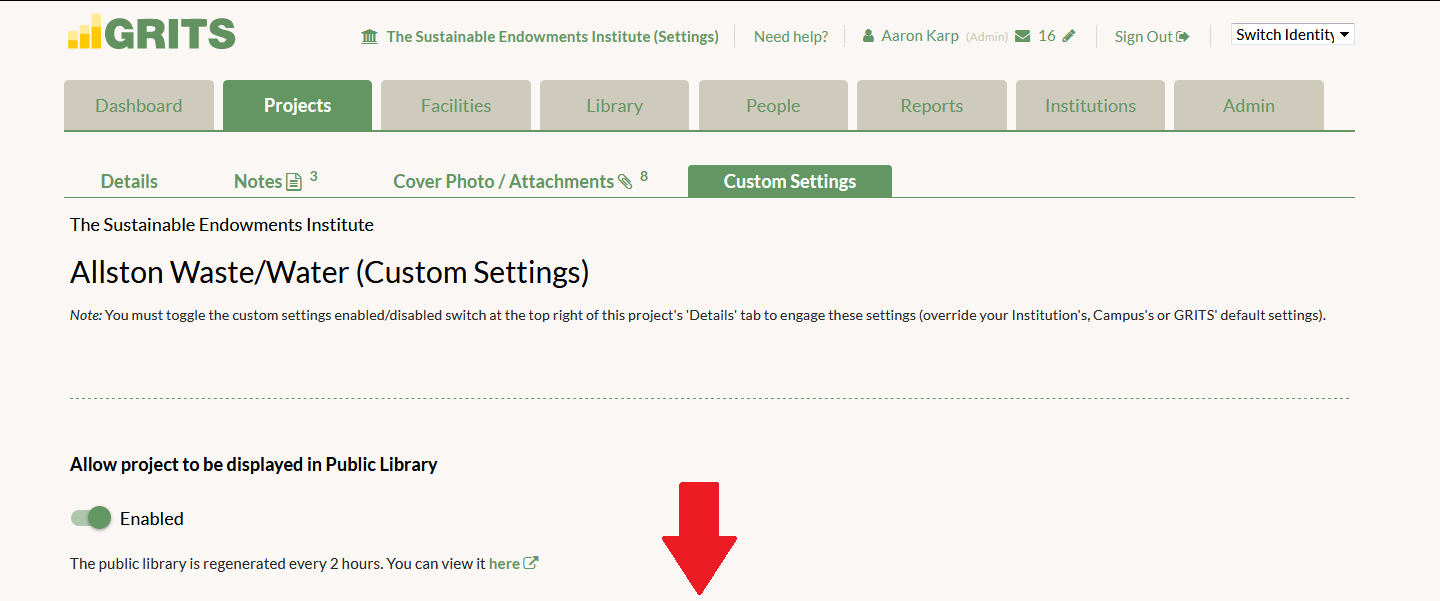Viewport: 1440px width, 601px height.
Task: Click the user silhouette icon beside Aaron Karp
Action: pyautogui.click(x=868, y=36)
